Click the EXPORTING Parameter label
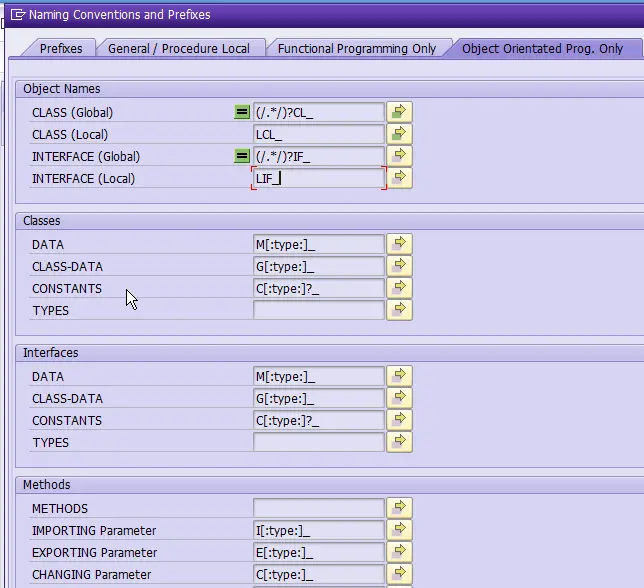 94,553
